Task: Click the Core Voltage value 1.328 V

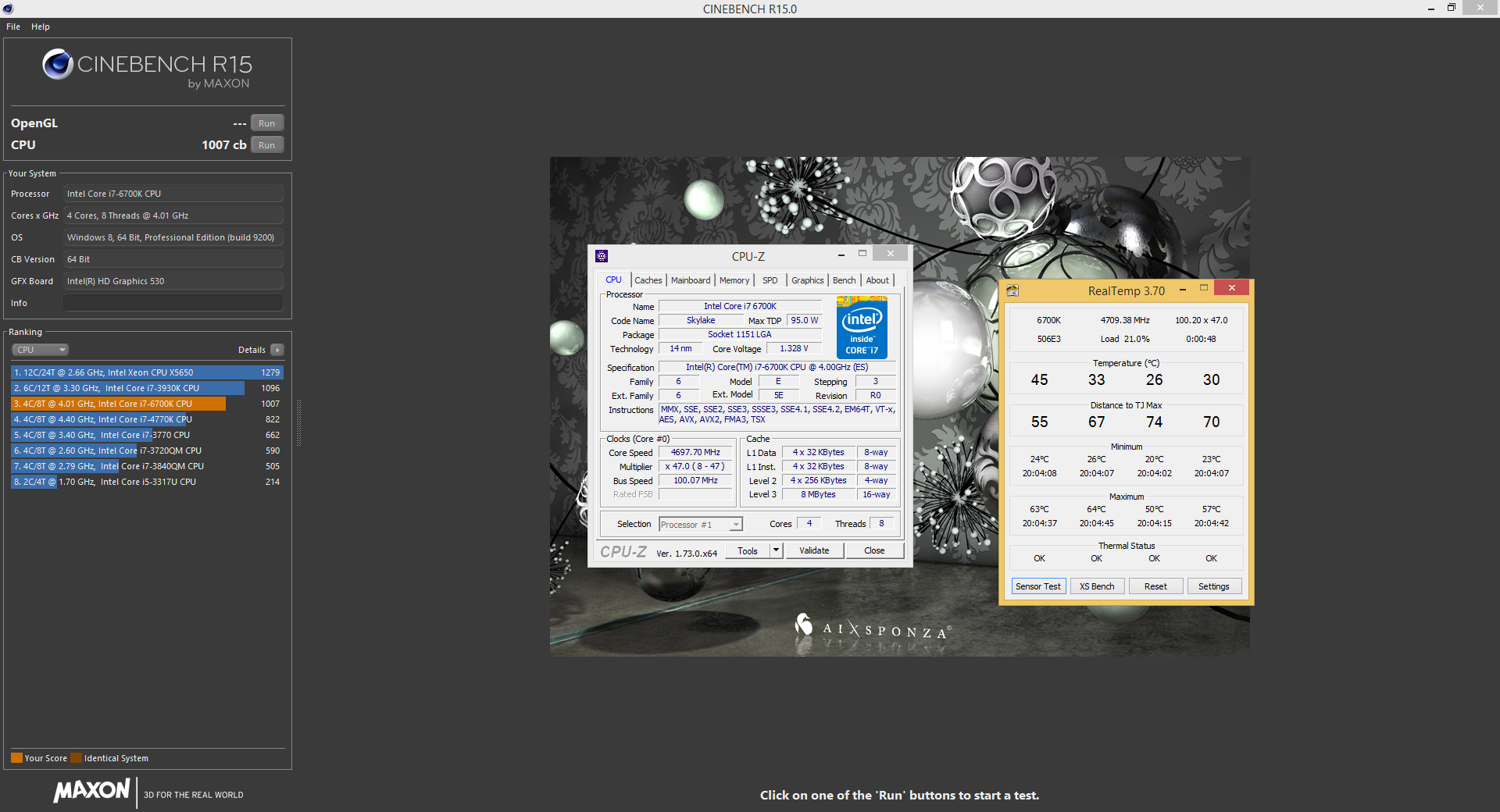Action: pyautogui.click(x=794, y=348)
